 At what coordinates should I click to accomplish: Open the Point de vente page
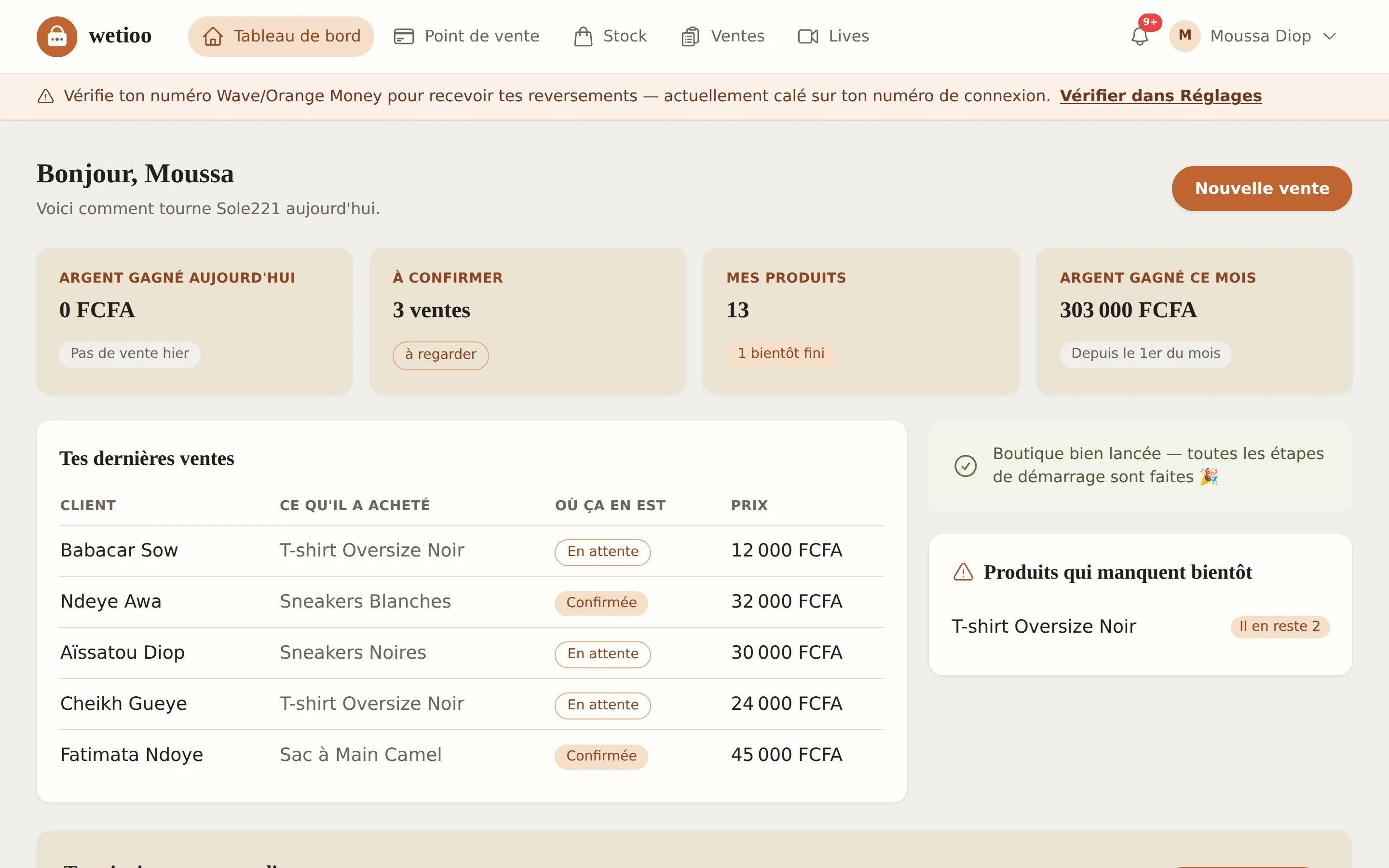[x=467, y=36]
